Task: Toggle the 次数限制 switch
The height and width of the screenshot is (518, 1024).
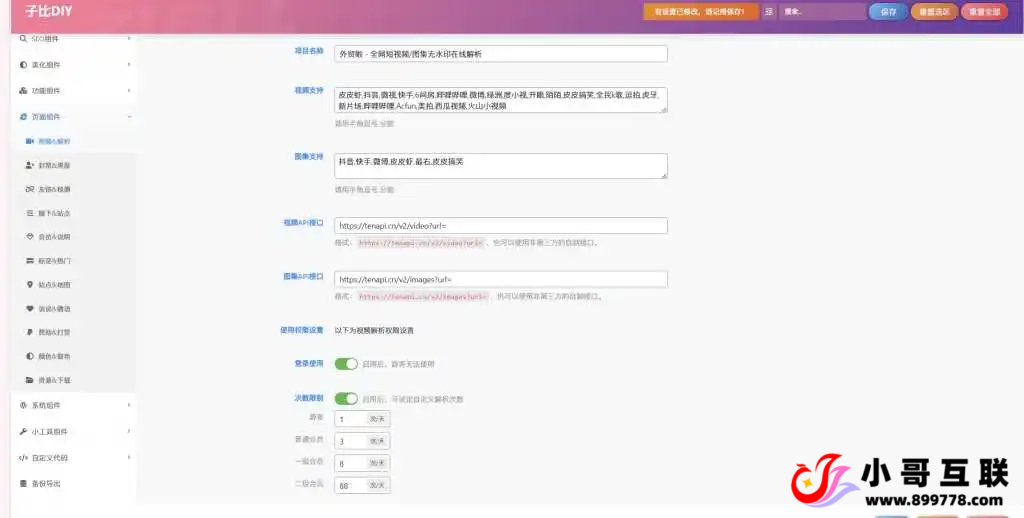Action: click(346, 398)
